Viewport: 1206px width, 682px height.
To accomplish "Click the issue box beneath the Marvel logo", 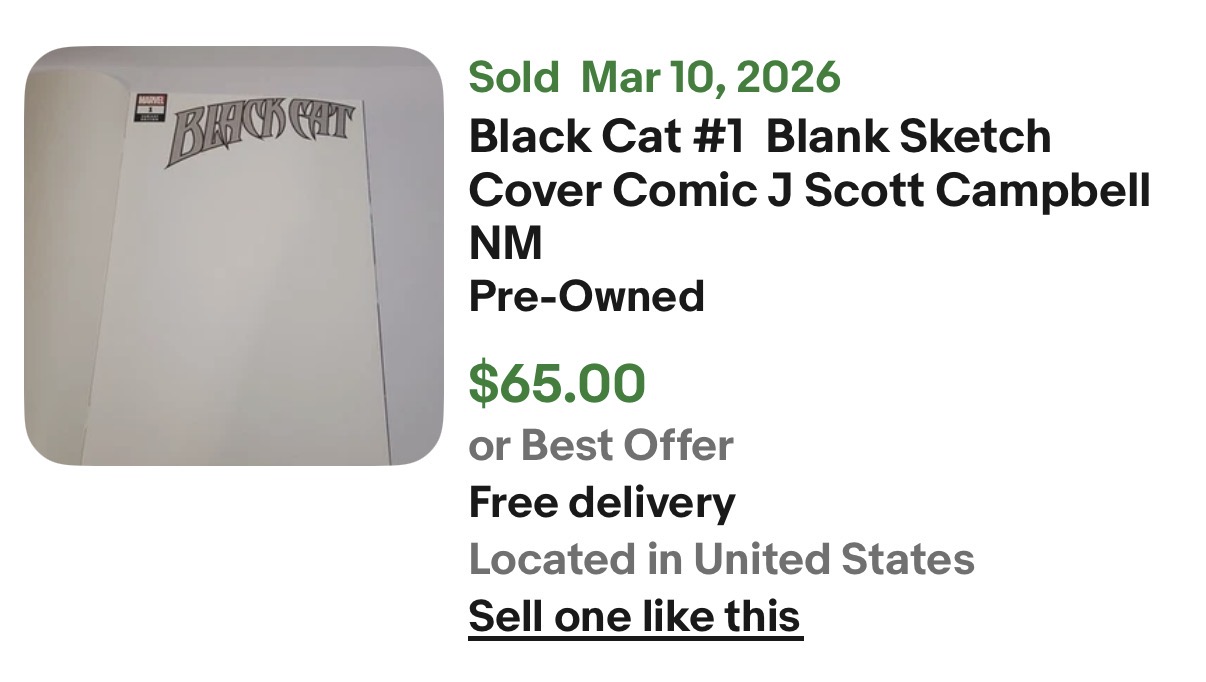I will (153, 115).
